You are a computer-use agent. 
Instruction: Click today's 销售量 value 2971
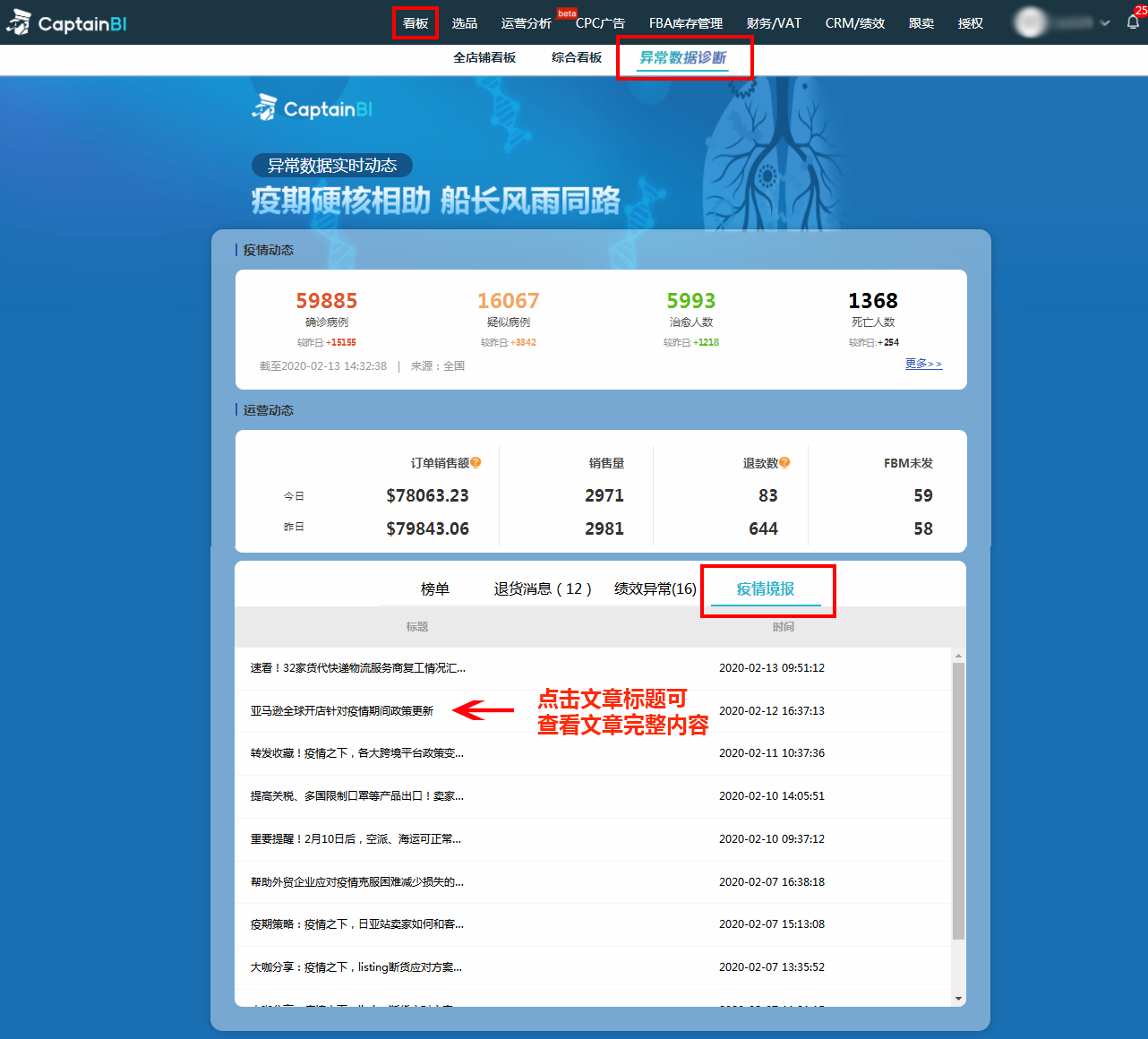point(604,496)
